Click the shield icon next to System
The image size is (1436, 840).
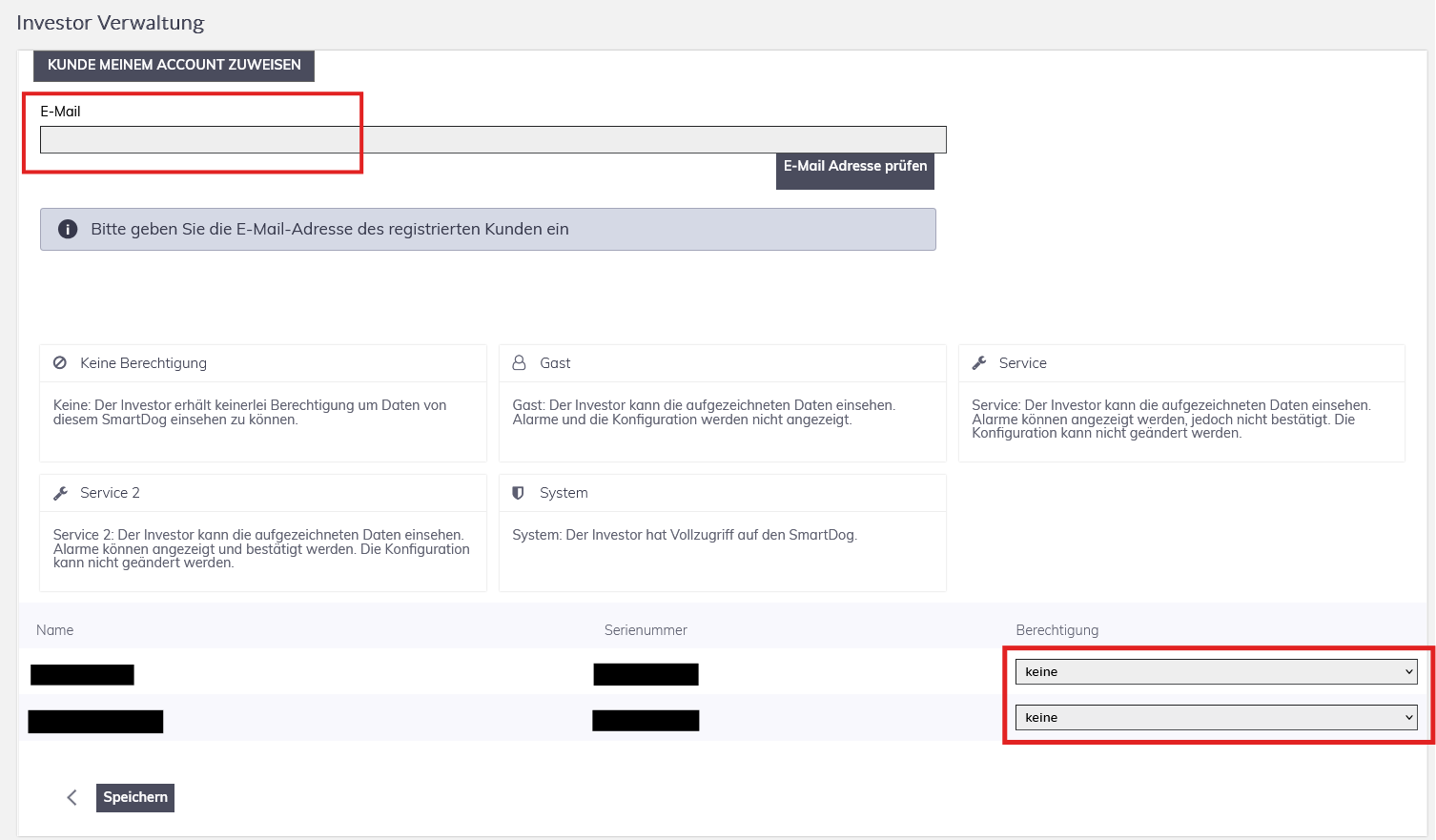(x=519, y=493)
